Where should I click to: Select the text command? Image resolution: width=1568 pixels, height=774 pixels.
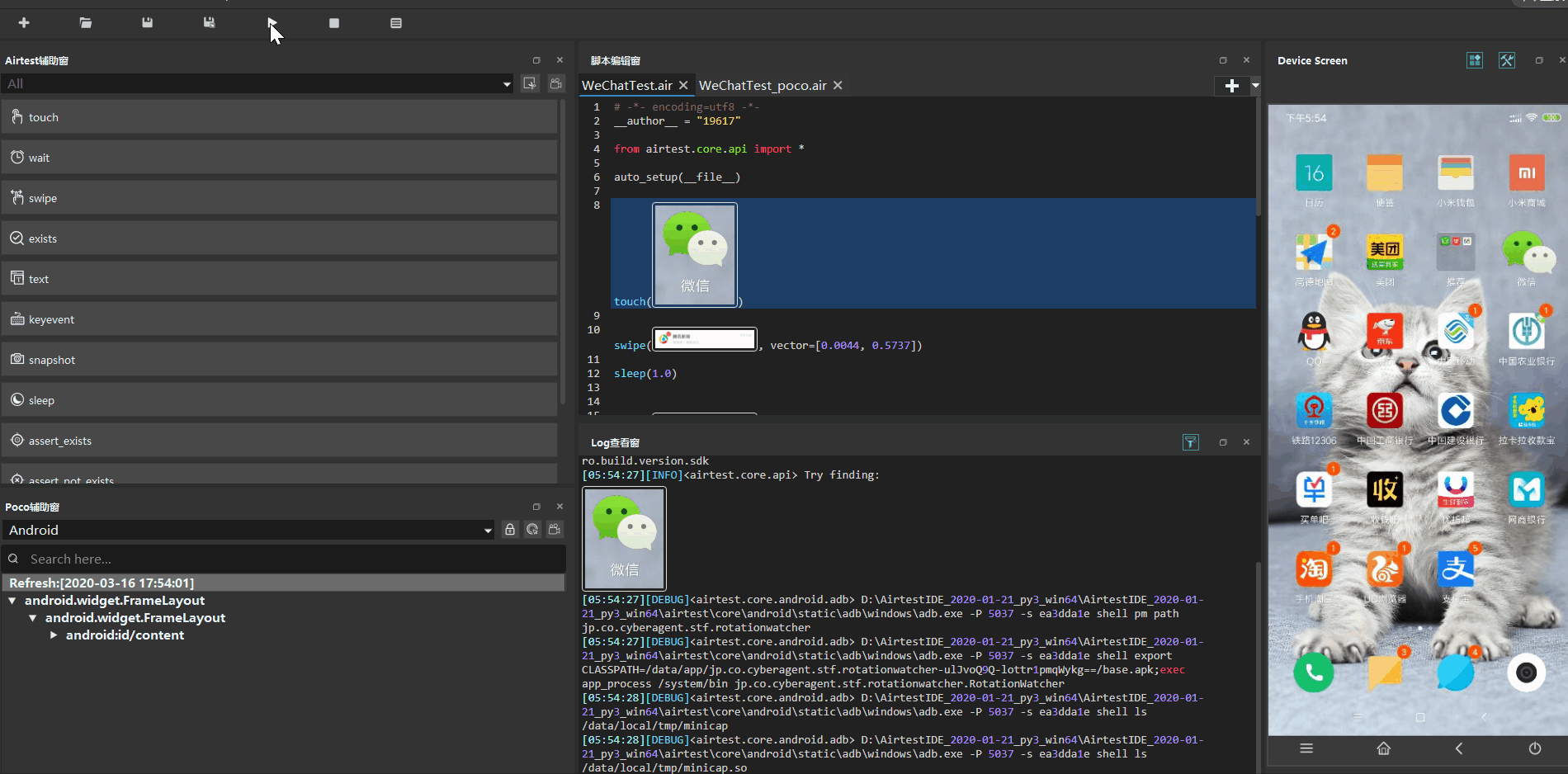point(279,279)
